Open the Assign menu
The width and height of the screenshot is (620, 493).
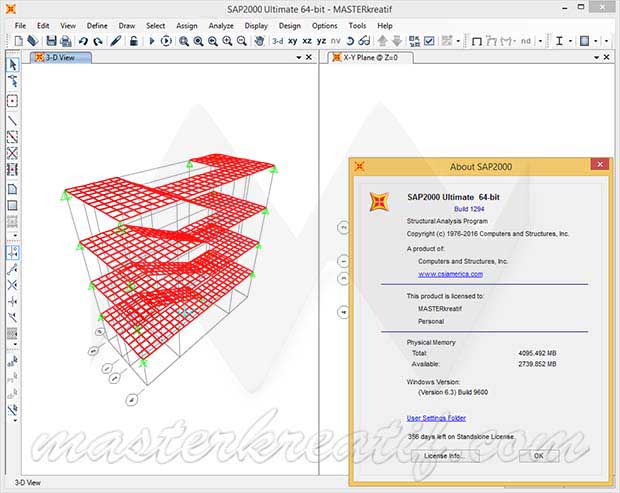(187, 26)
